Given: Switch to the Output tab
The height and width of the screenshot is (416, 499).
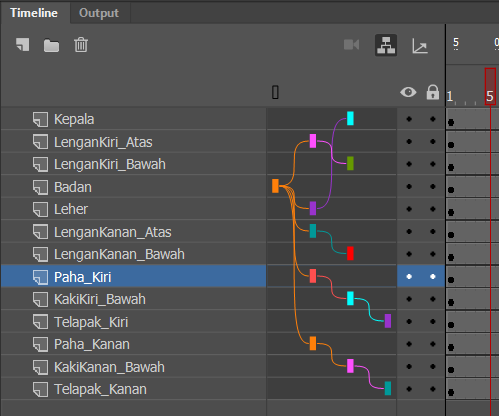Looking at the screenshot, I should 99,13.
